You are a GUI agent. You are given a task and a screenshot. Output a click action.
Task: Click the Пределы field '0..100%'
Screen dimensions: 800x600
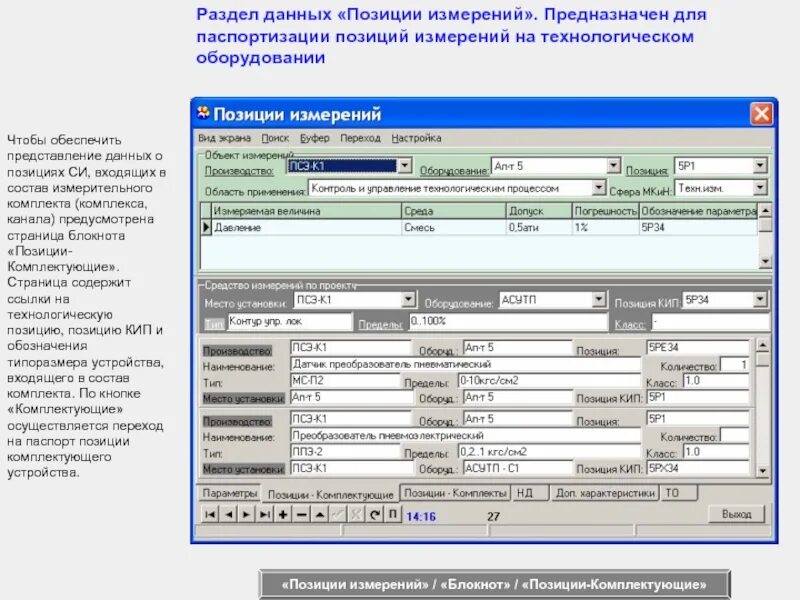click(508, 321)
